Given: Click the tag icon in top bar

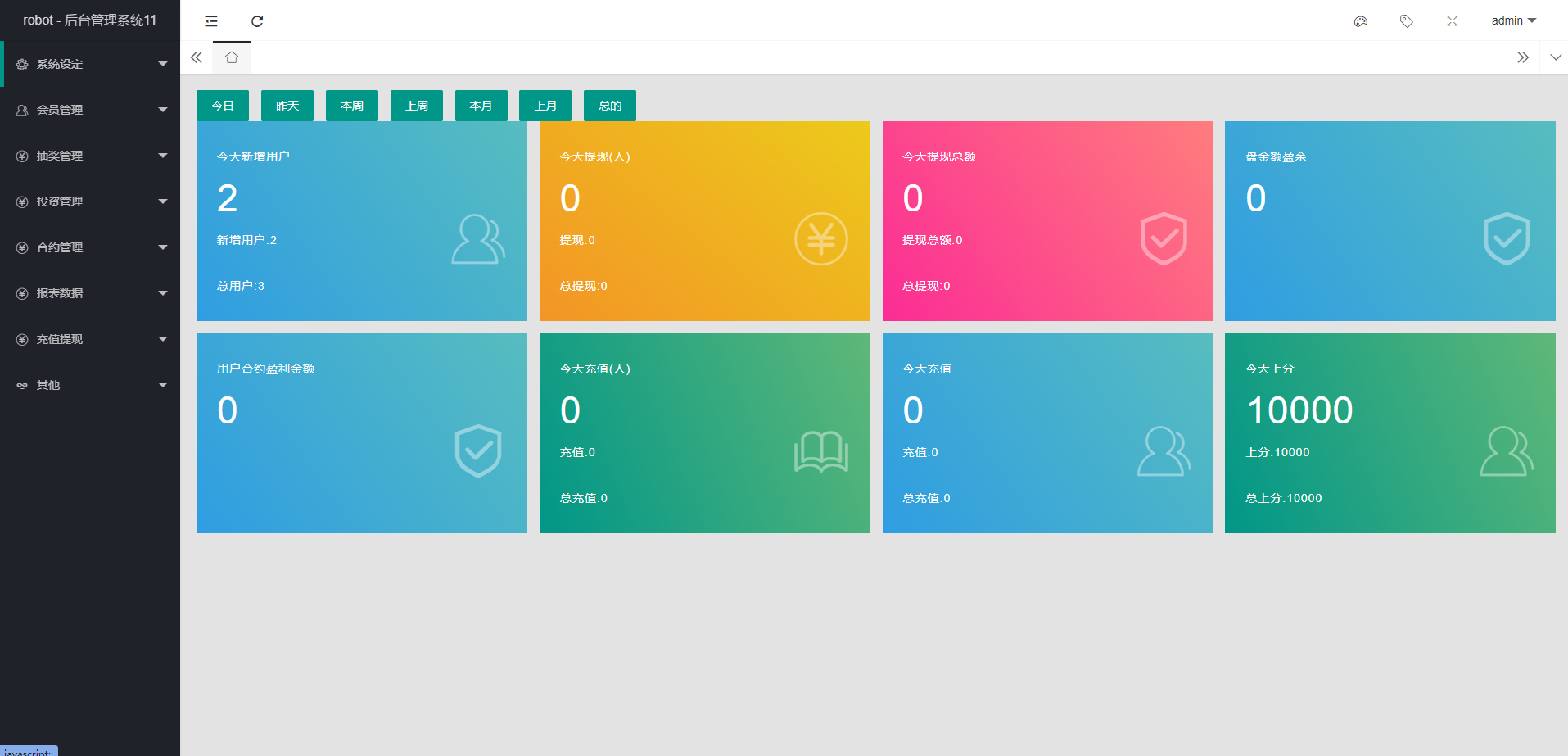Looking at the screenshot, I should 1406,21.
